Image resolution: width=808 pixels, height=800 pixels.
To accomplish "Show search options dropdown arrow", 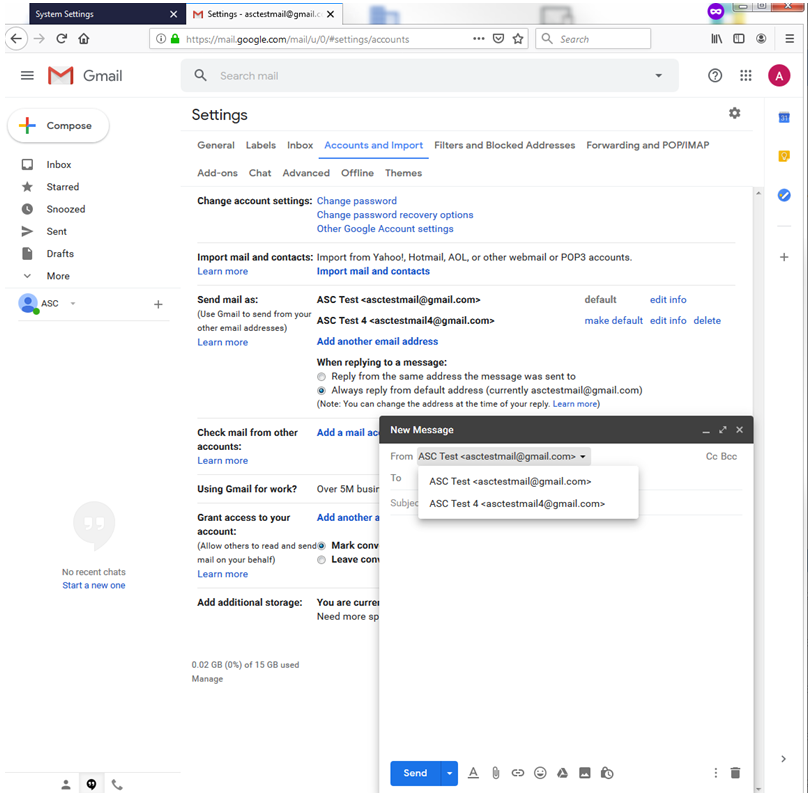I will tap(658, 76).
